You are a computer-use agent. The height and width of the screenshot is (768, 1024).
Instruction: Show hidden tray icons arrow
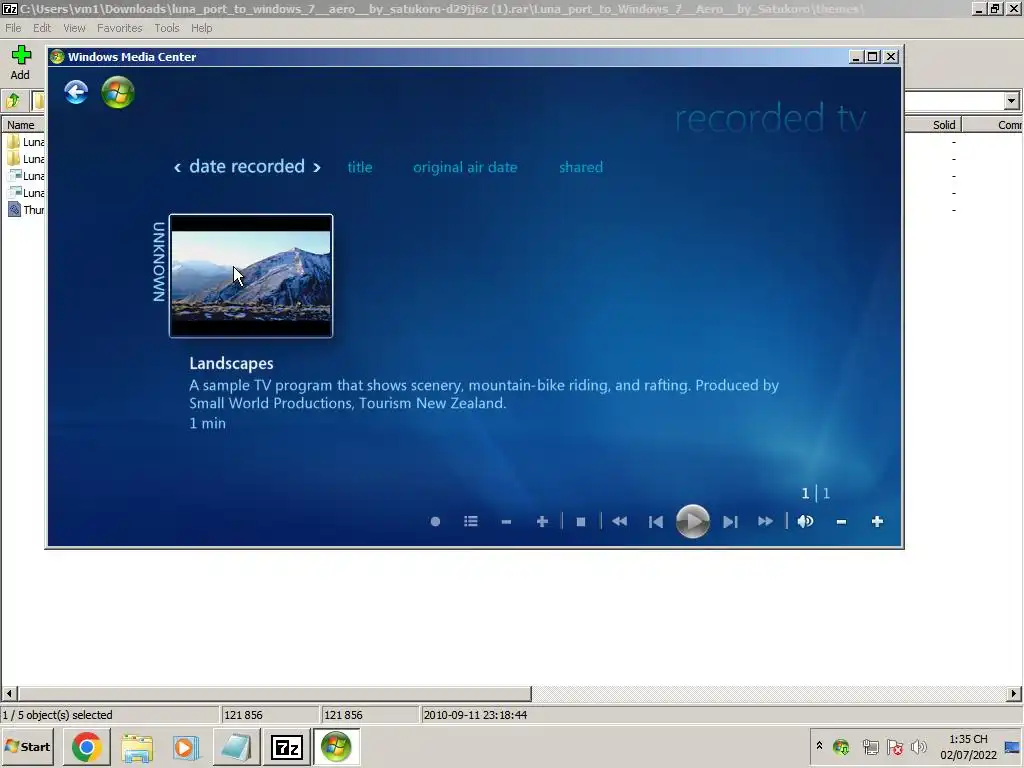click(x=819, y=746)
